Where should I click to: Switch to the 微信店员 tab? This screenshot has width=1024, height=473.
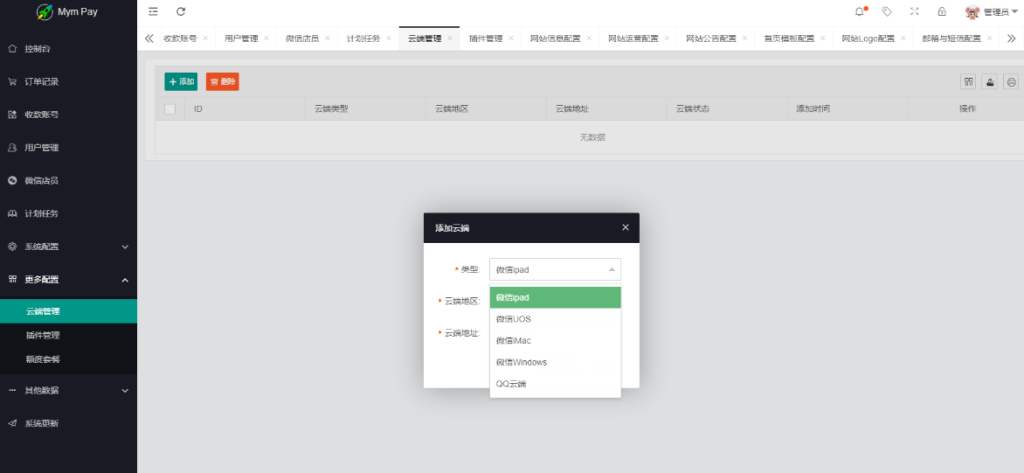point(302,39)
